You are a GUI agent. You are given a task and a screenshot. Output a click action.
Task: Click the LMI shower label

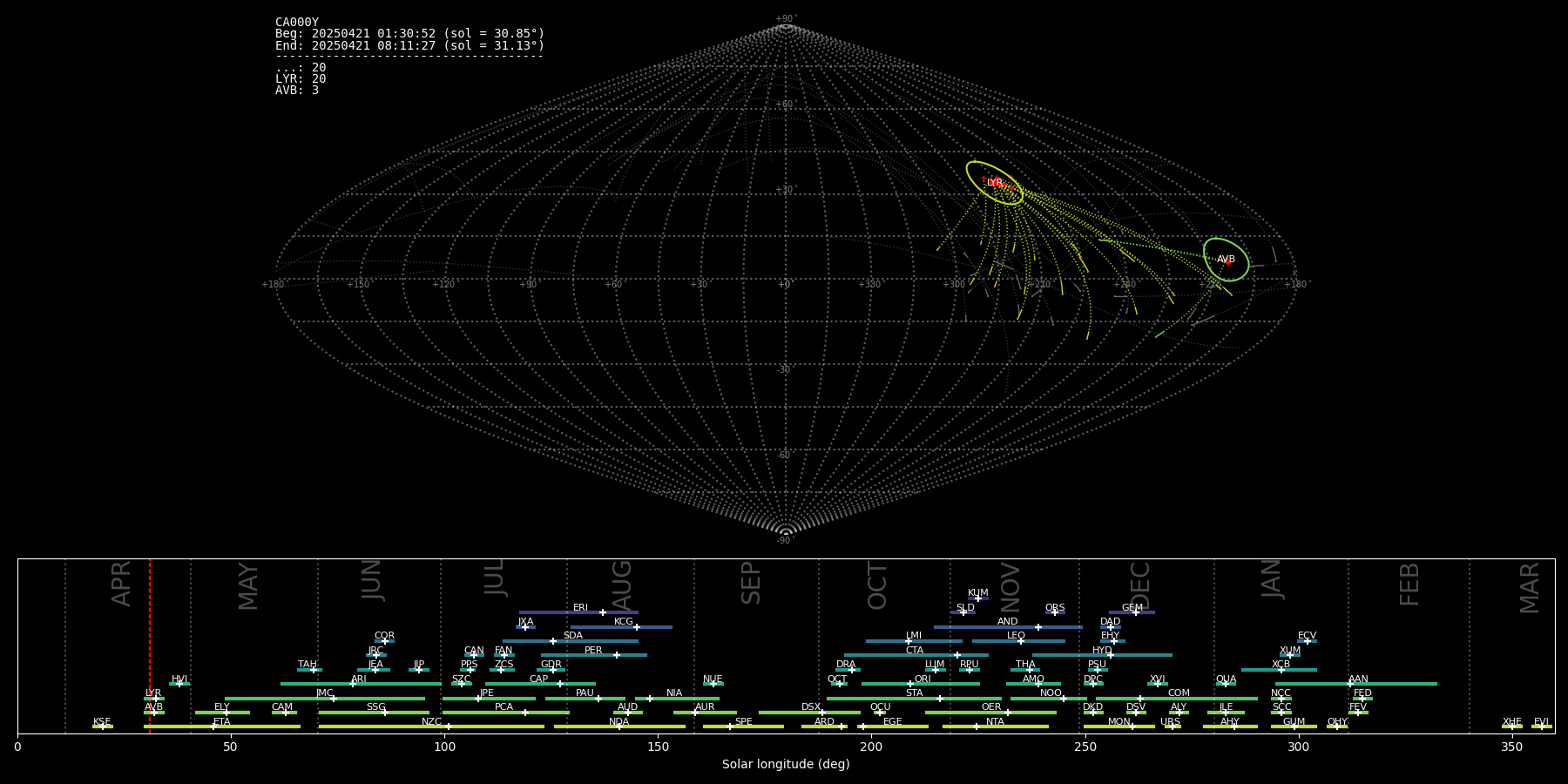(913, 636)
